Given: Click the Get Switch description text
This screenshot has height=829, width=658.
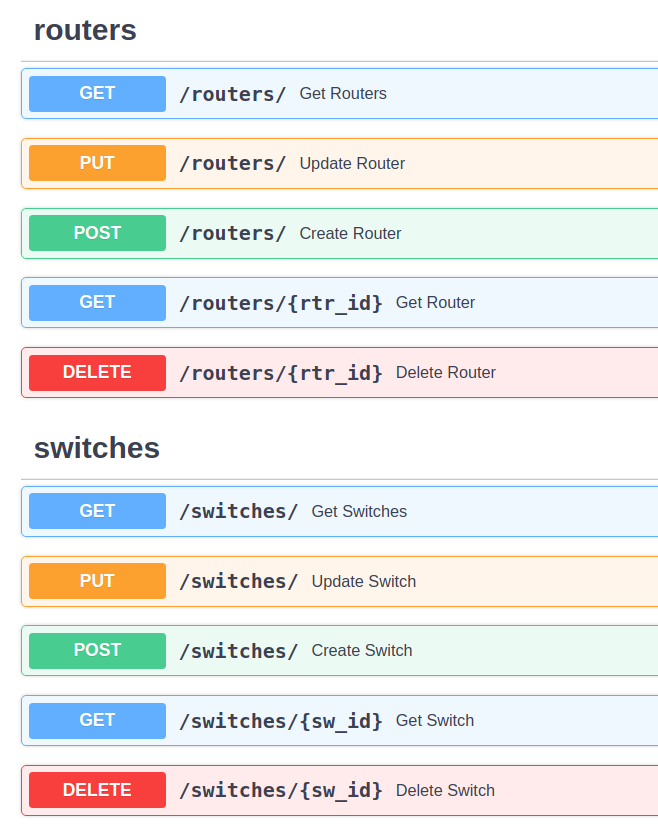Looking at the screenshot, I should coord(434,720).
